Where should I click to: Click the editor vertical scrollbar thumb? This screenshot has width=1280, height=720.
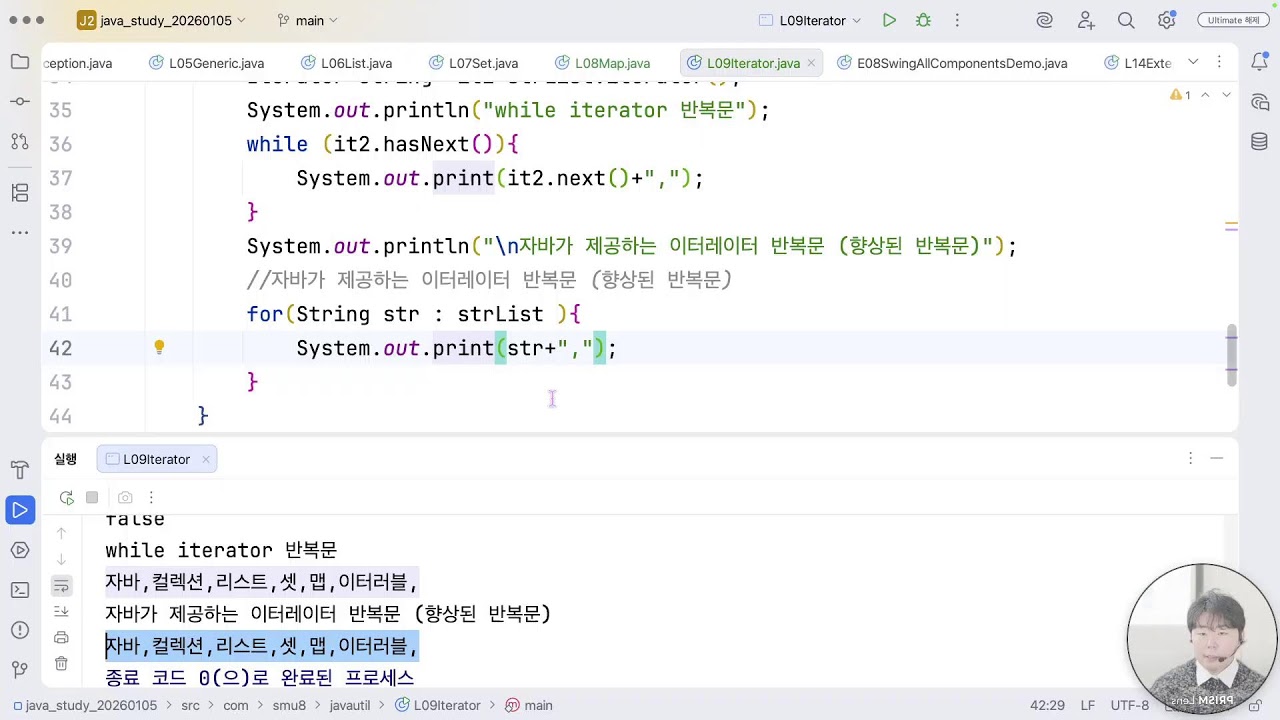click(x=1232, y=355)
